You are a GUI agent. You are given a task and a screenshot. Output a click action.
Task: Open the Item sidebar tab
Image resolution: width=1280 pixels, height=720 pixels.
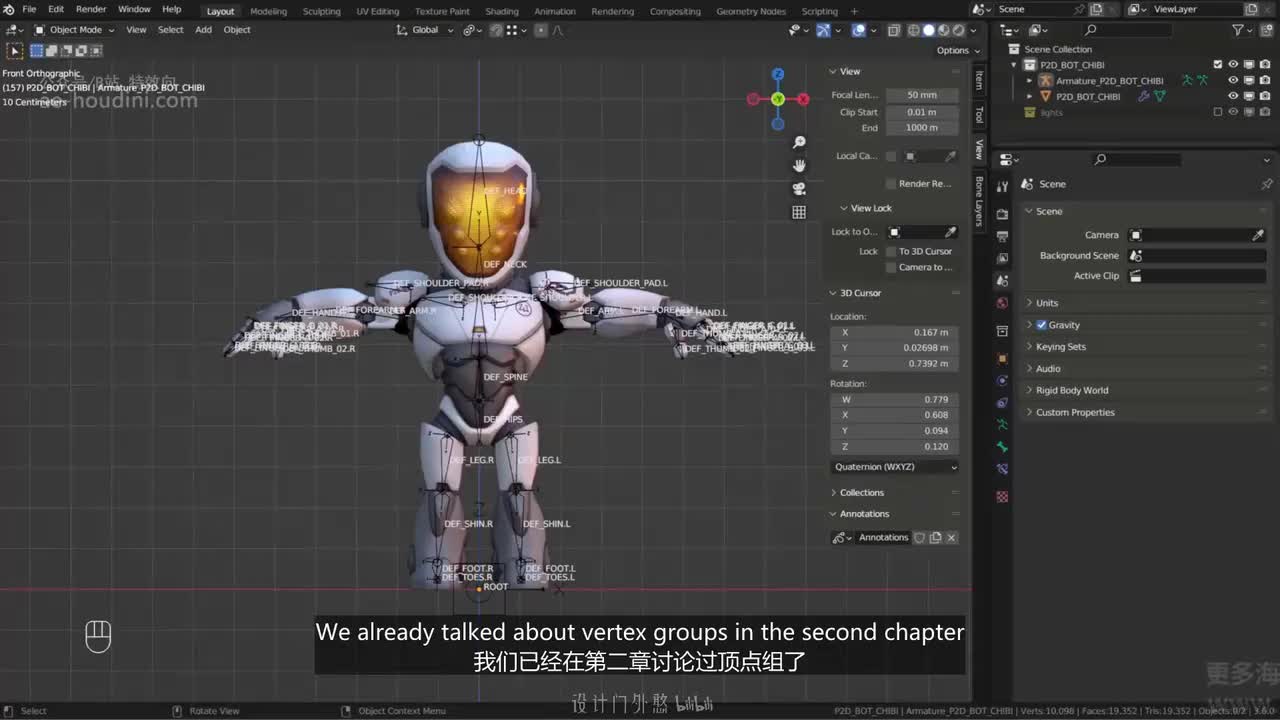pyautogui.click(x=979, y=80)
